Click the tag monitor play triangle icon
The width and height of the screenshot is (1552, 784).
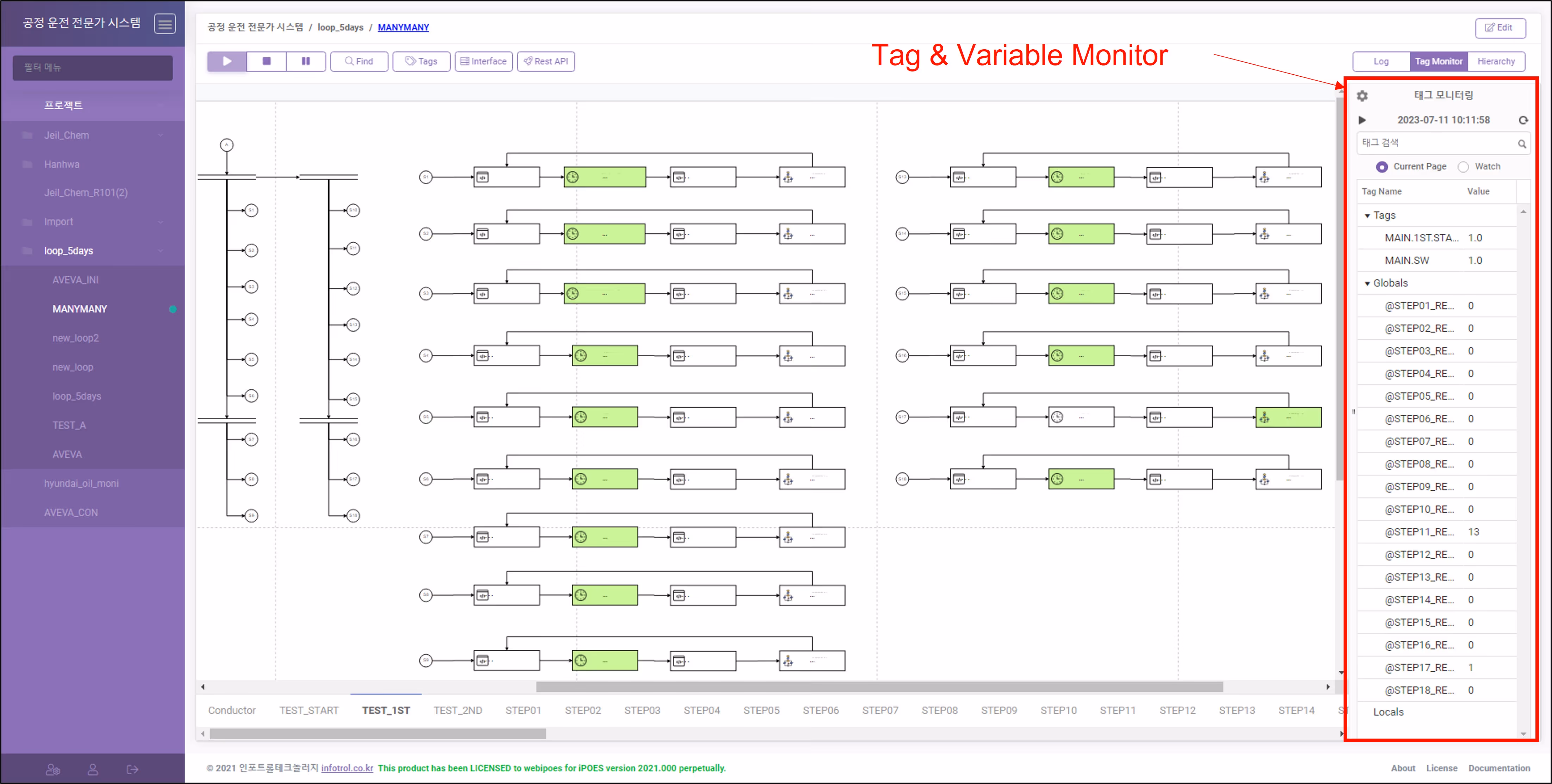[1362, 120]
